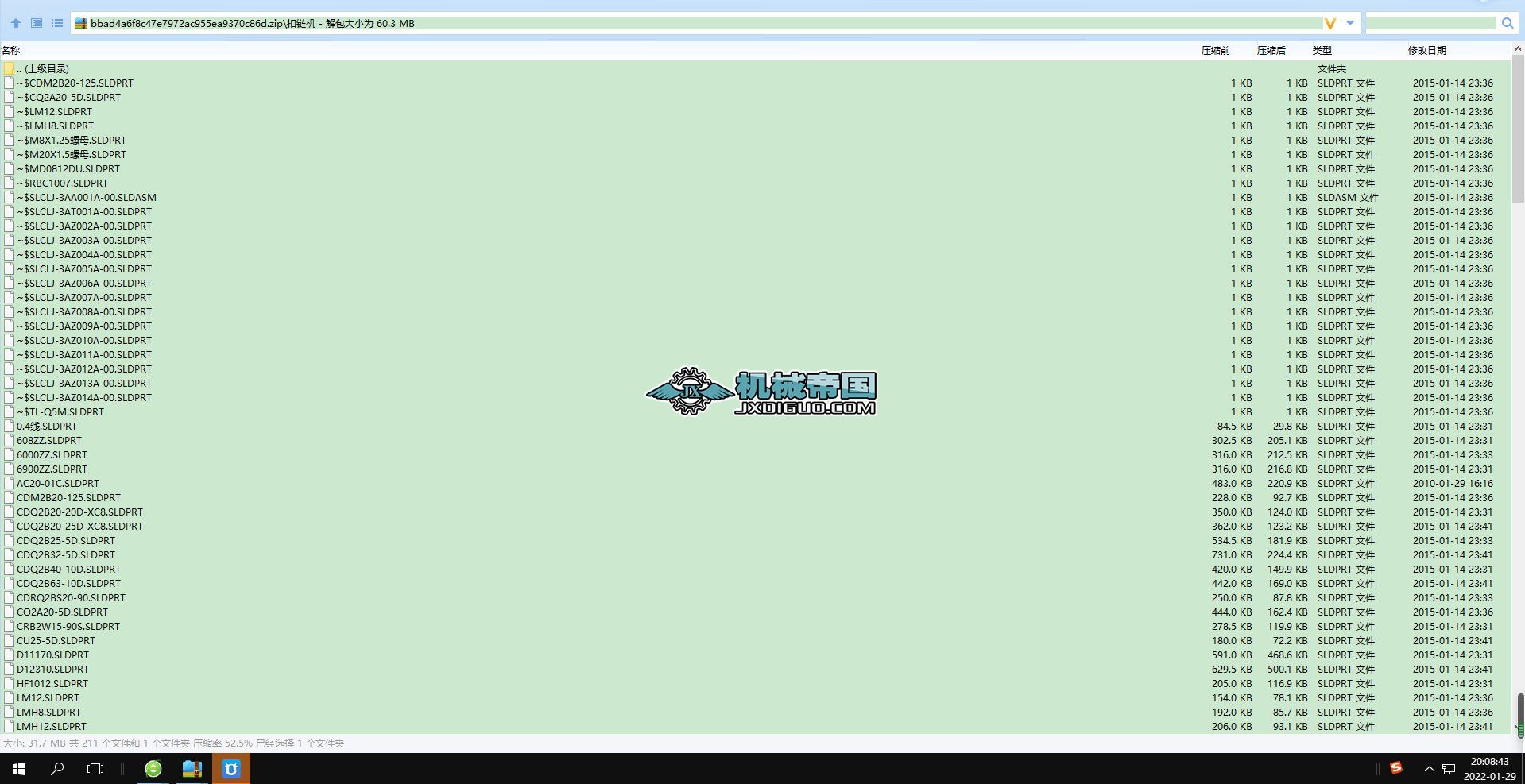Click into the archive search field
1525x784 pixels.
tap(1431, 24)
